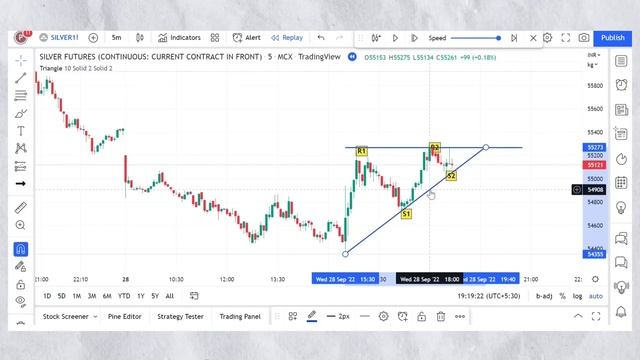
Task: Open the Indicators dialog
Action: tap(180, 38)
